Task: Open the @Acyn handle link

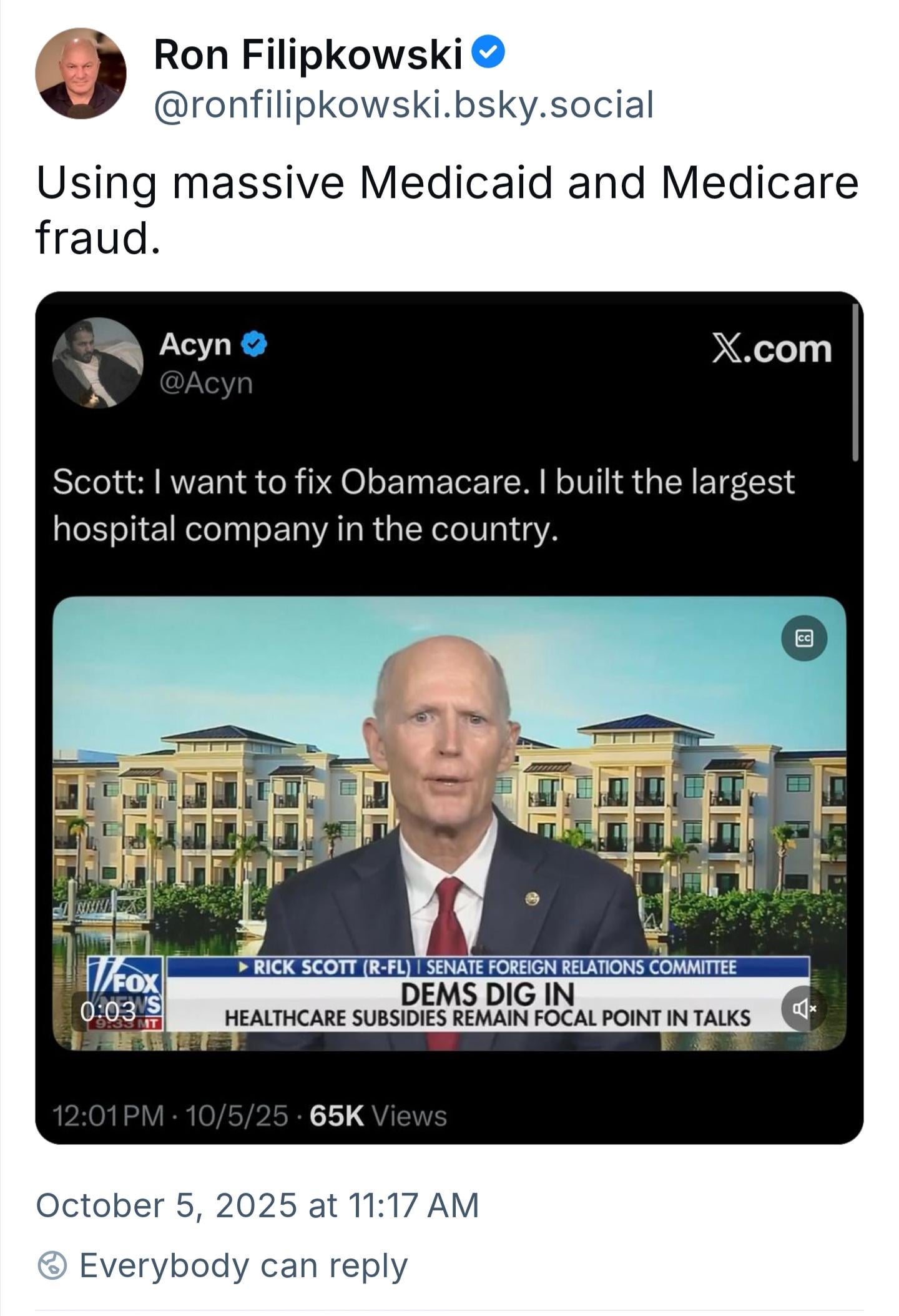Action: point(206,382)
